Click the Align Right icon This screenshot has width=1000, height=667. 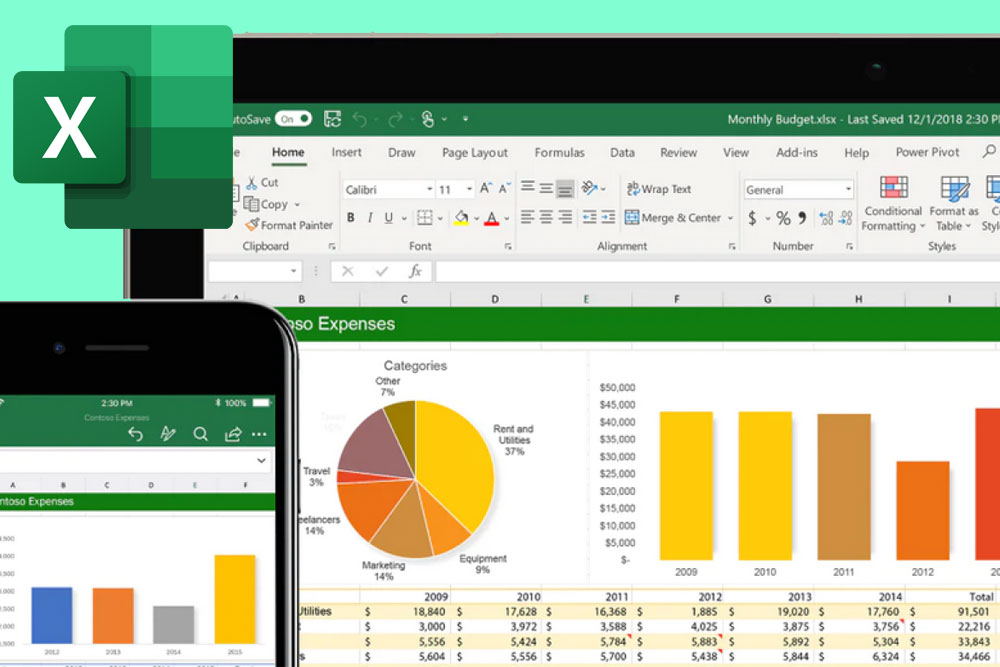(565, 217)
